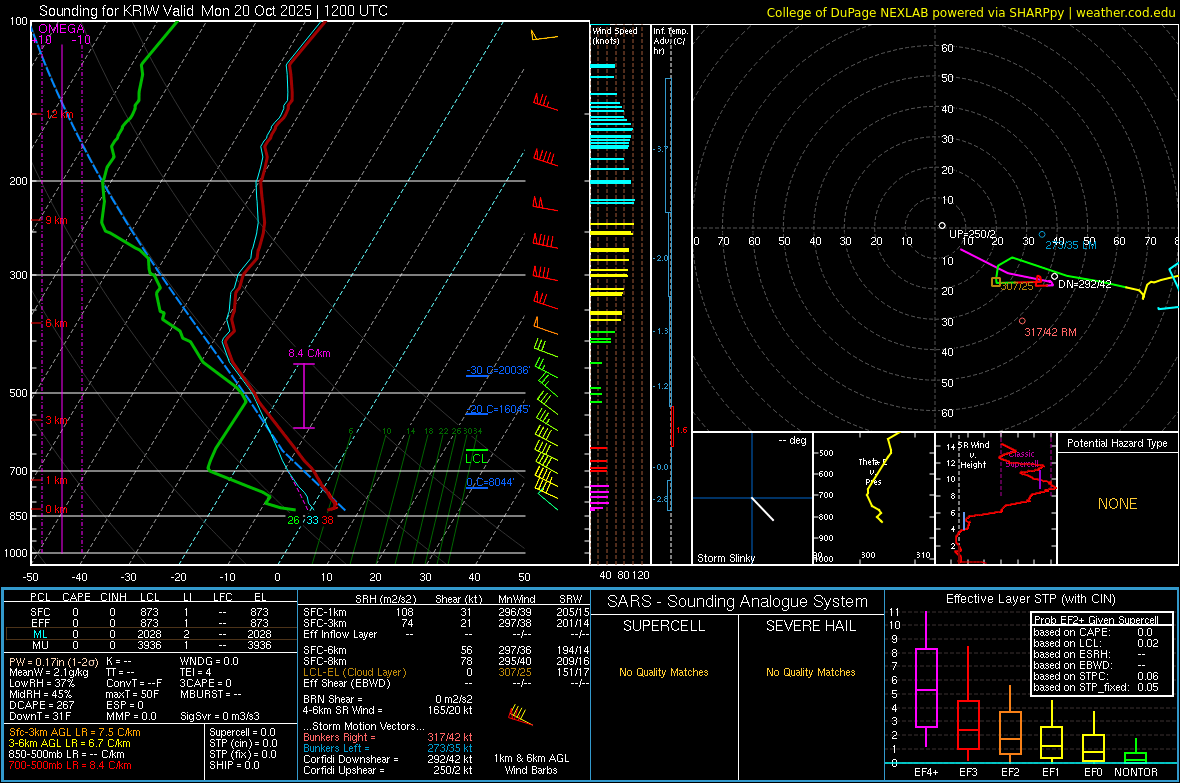1180x783 pixels.
Task: Click the Prob EF2+ Given Supercell header
Action: (x=1096, y=620)
